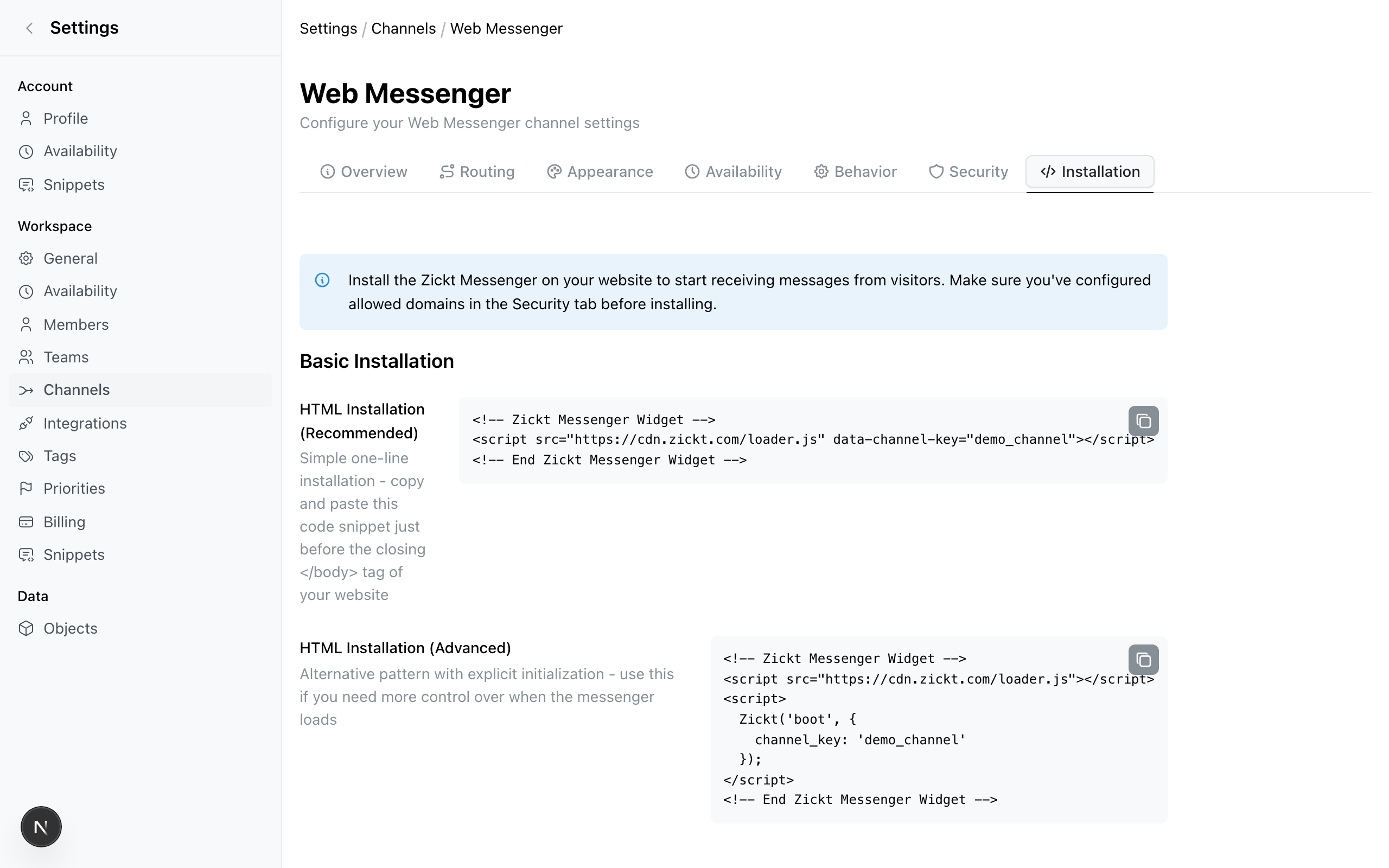Open Snippets under Account

click(x=140, y=184)
